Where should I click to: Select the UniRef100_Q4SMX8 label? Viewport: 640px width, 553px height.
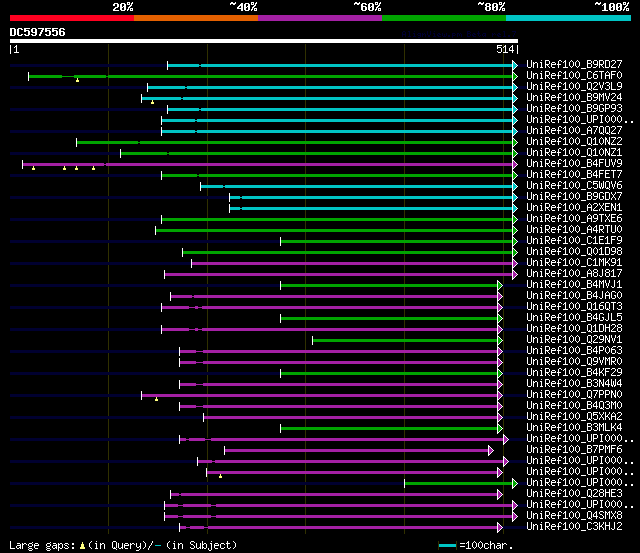[x=574, y=516]
